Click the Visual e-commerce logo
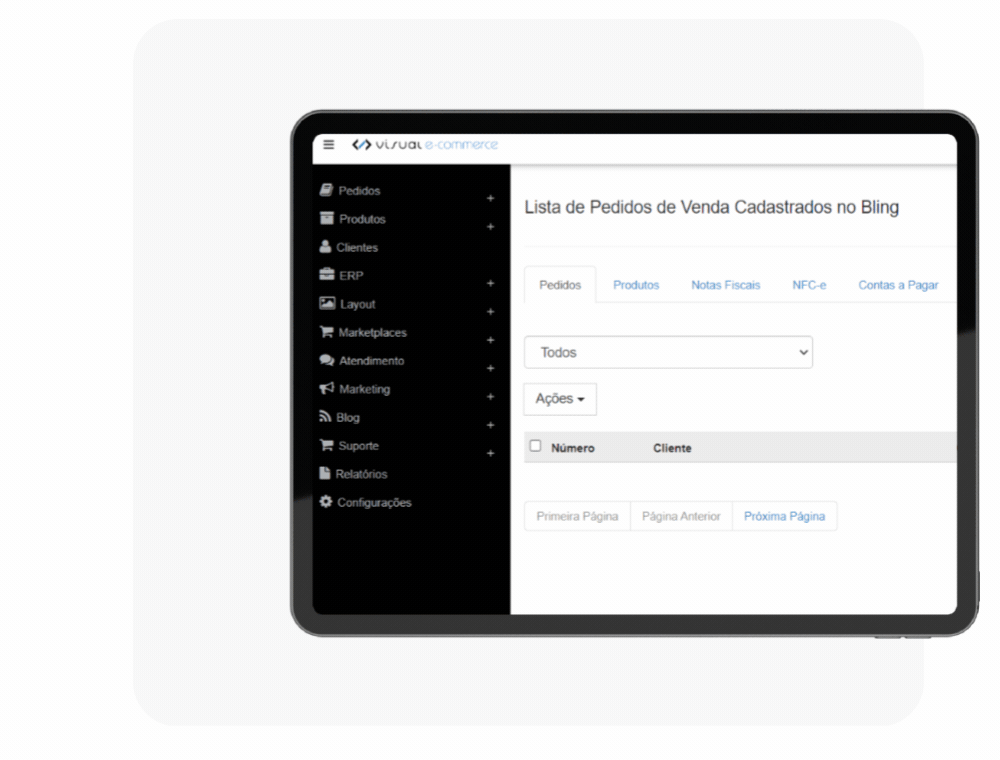The image size is (1000, 760). tap(424, 146)
